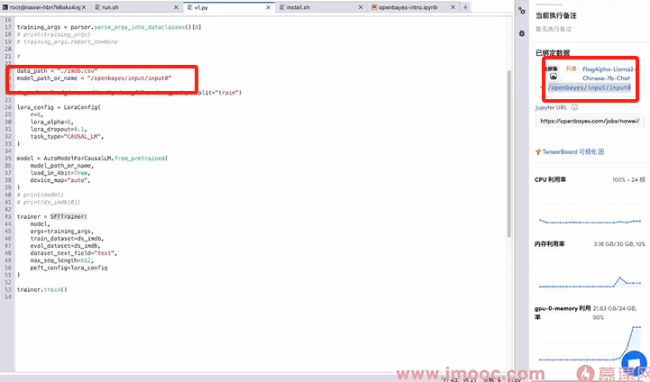The image size is (650, 382).
Task: Click the TensorBoard flame icon
Action: 538,152
